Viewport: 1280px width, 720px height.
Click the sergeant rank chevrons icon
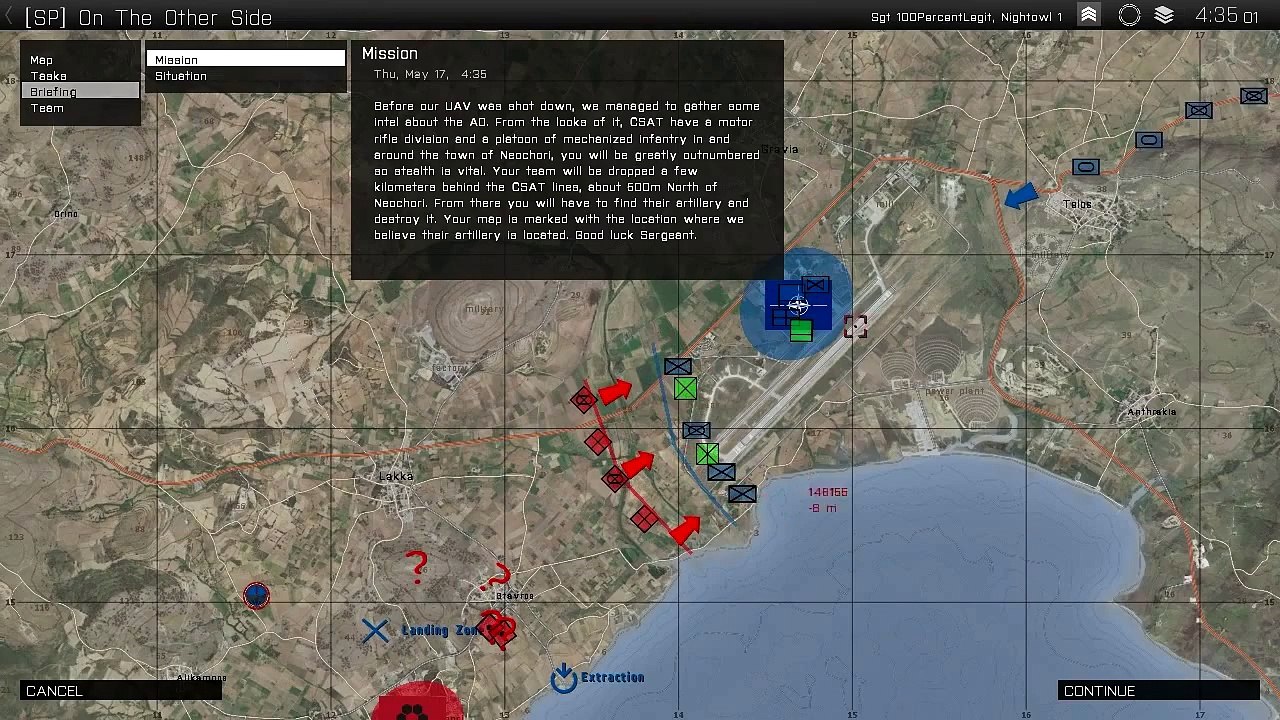click(x=1089, y=15)
